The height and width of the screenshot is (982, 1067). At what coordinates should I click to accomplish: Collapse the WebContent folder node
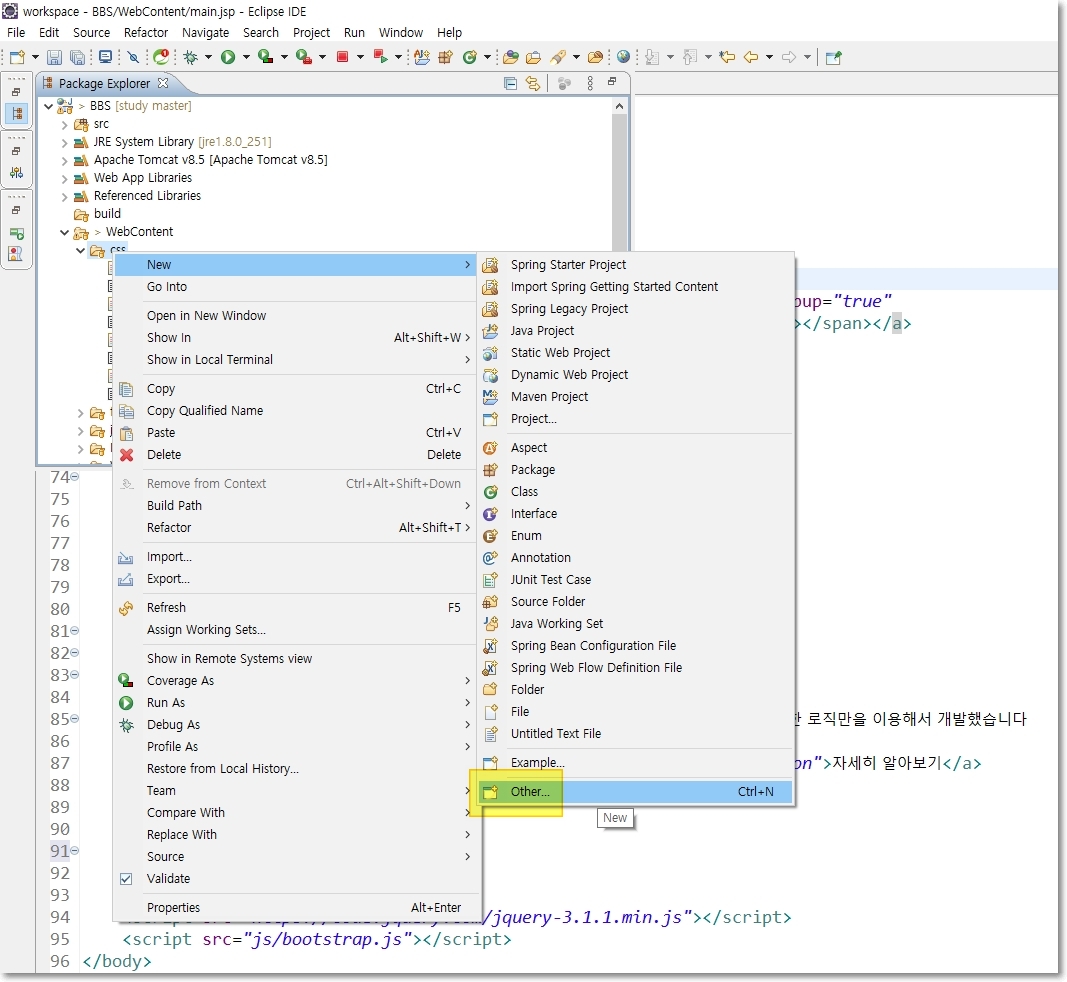(x=65, y=232)
